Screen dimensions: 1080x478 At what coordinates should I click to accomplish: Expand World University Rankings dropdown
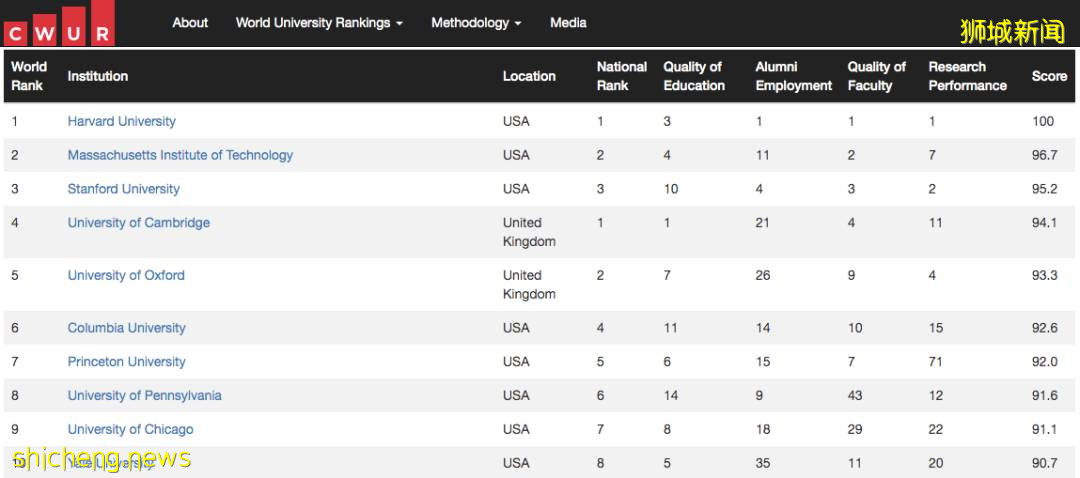319,22
